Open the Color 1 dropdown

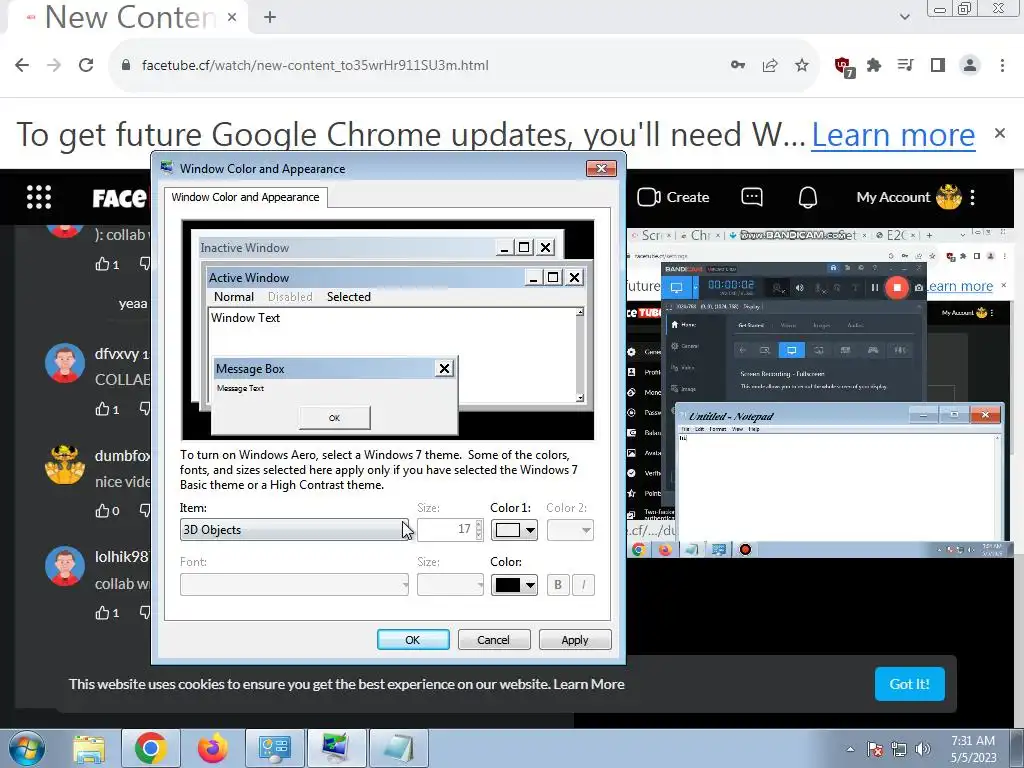[514, 530]
